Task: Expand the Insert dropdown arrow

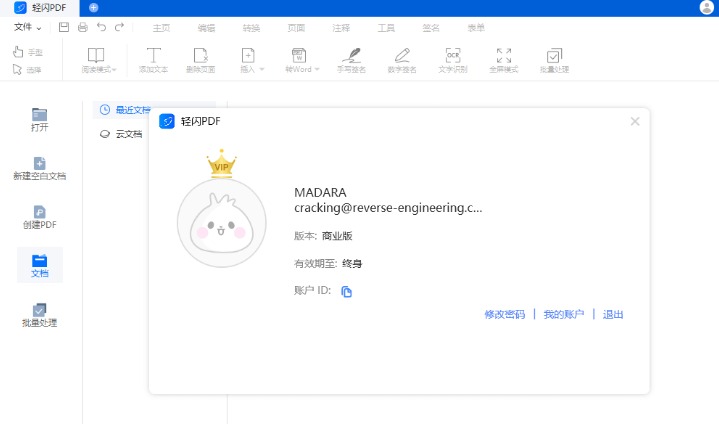Action: pos(262,70)
